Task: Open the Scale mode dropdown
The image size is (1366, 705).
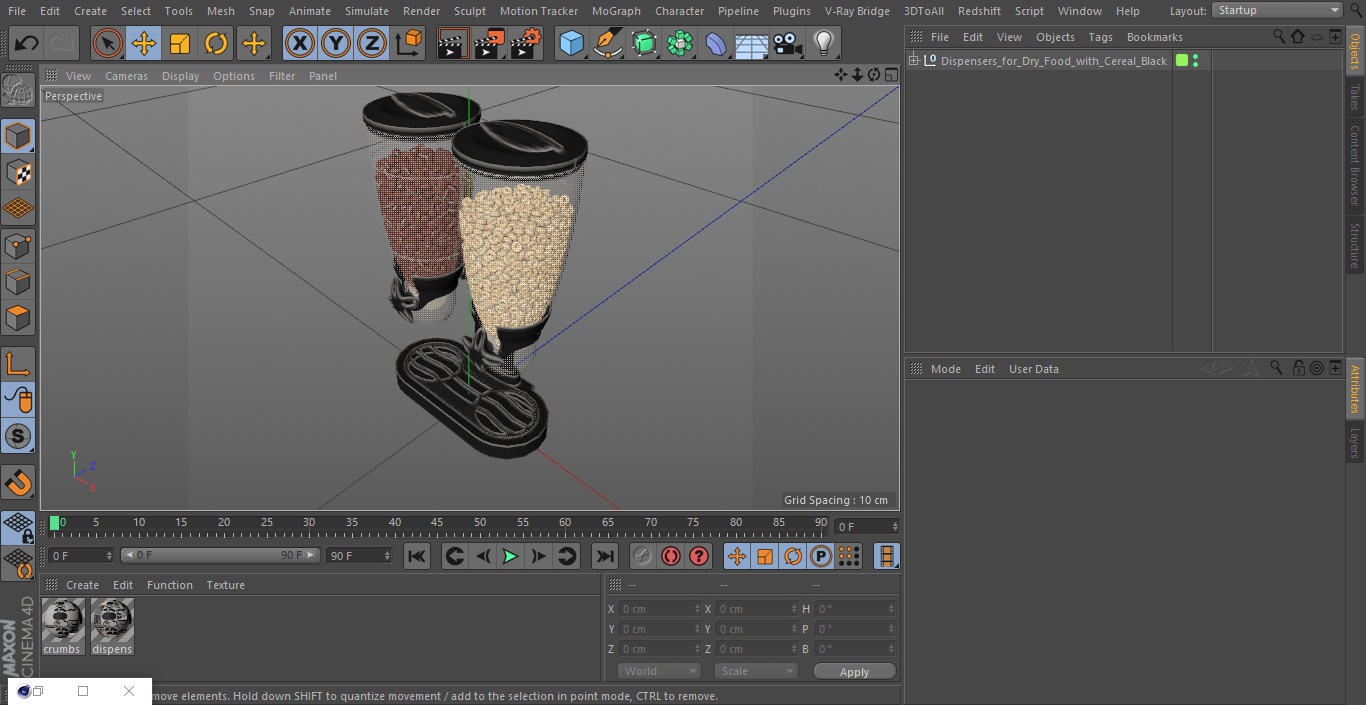Action: [x=756, y=671]
